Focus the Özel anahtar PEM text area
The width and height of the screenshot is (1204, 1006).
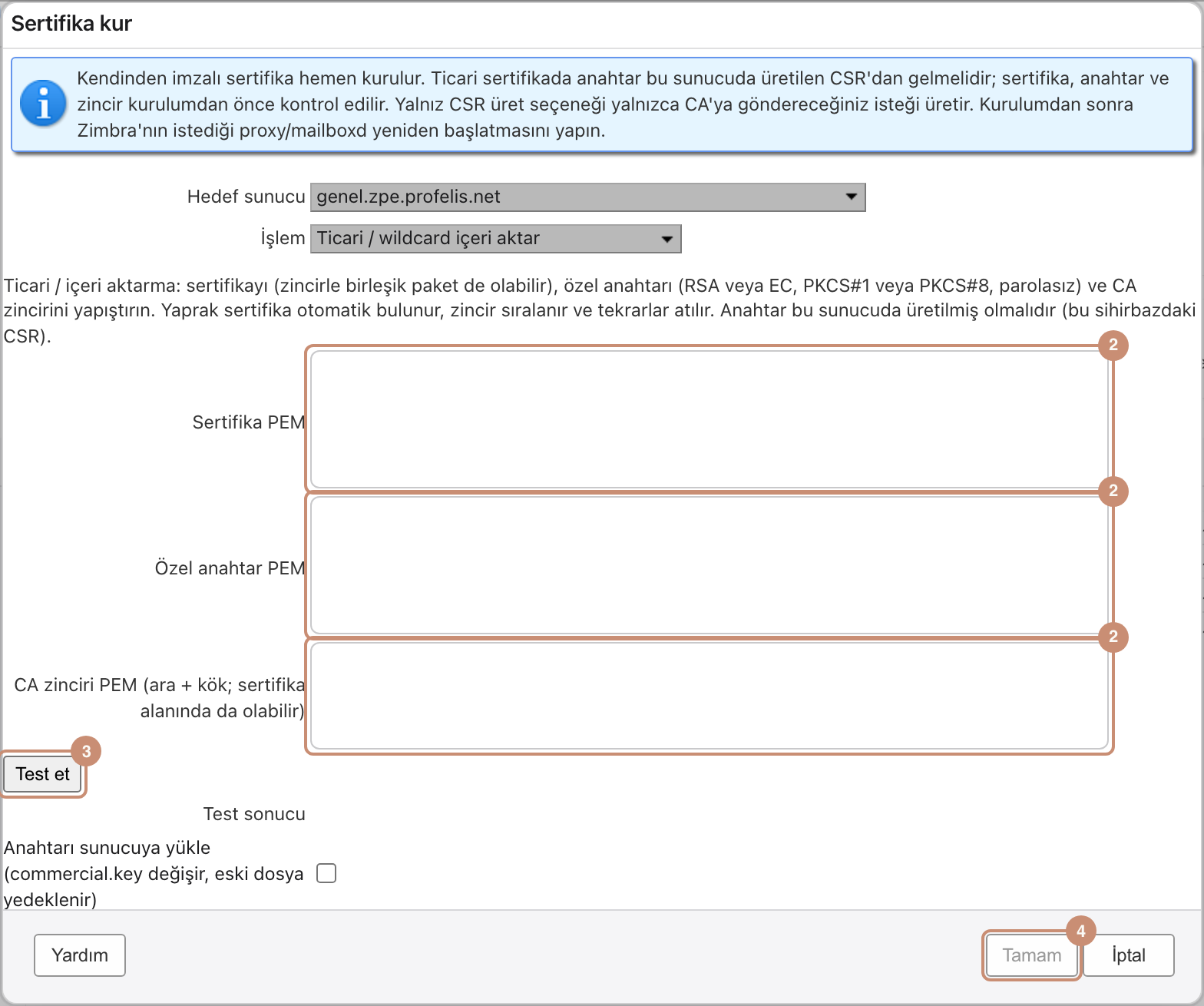709,565
